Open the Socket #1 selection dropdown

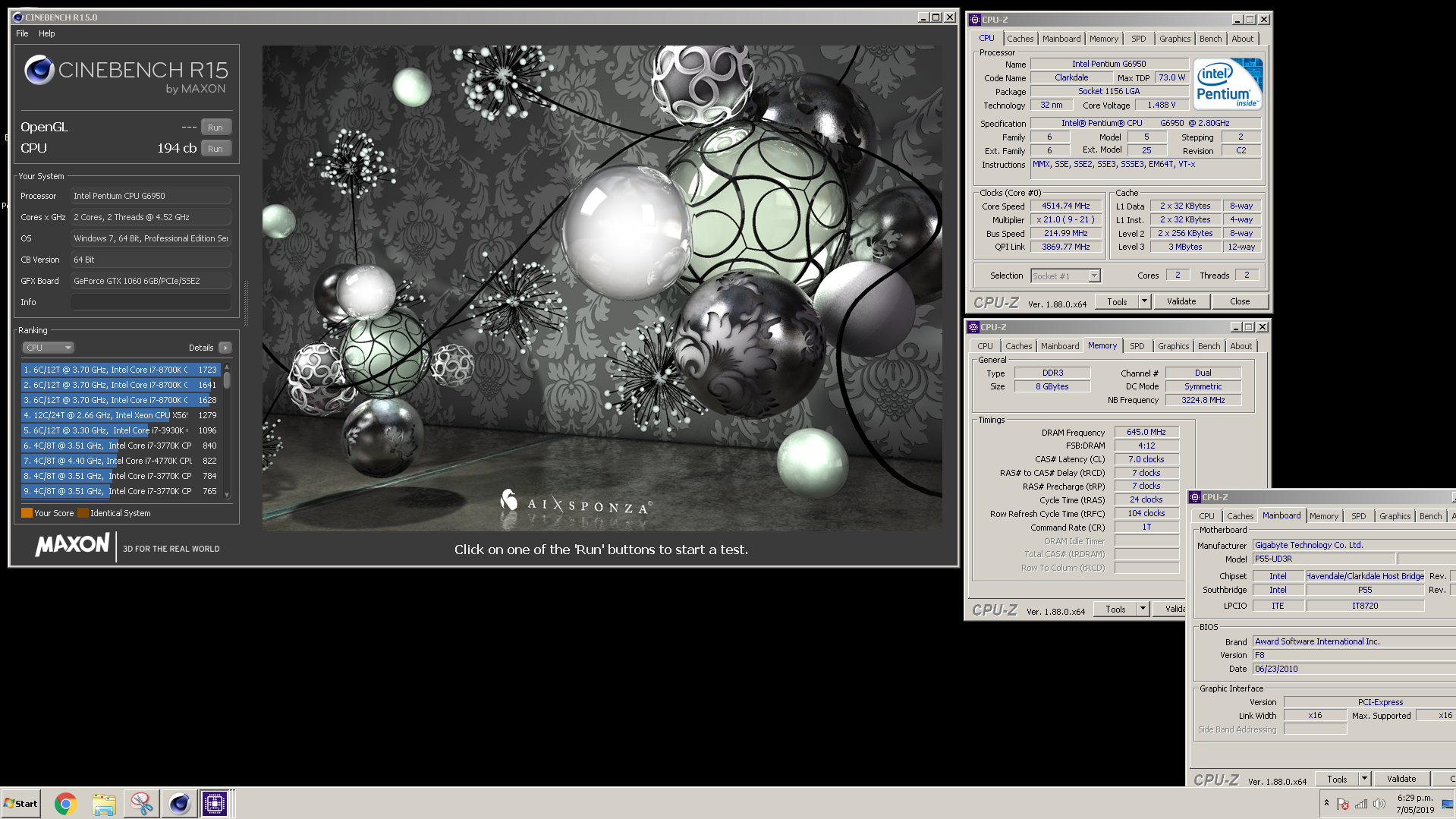tap(1065, 276)
